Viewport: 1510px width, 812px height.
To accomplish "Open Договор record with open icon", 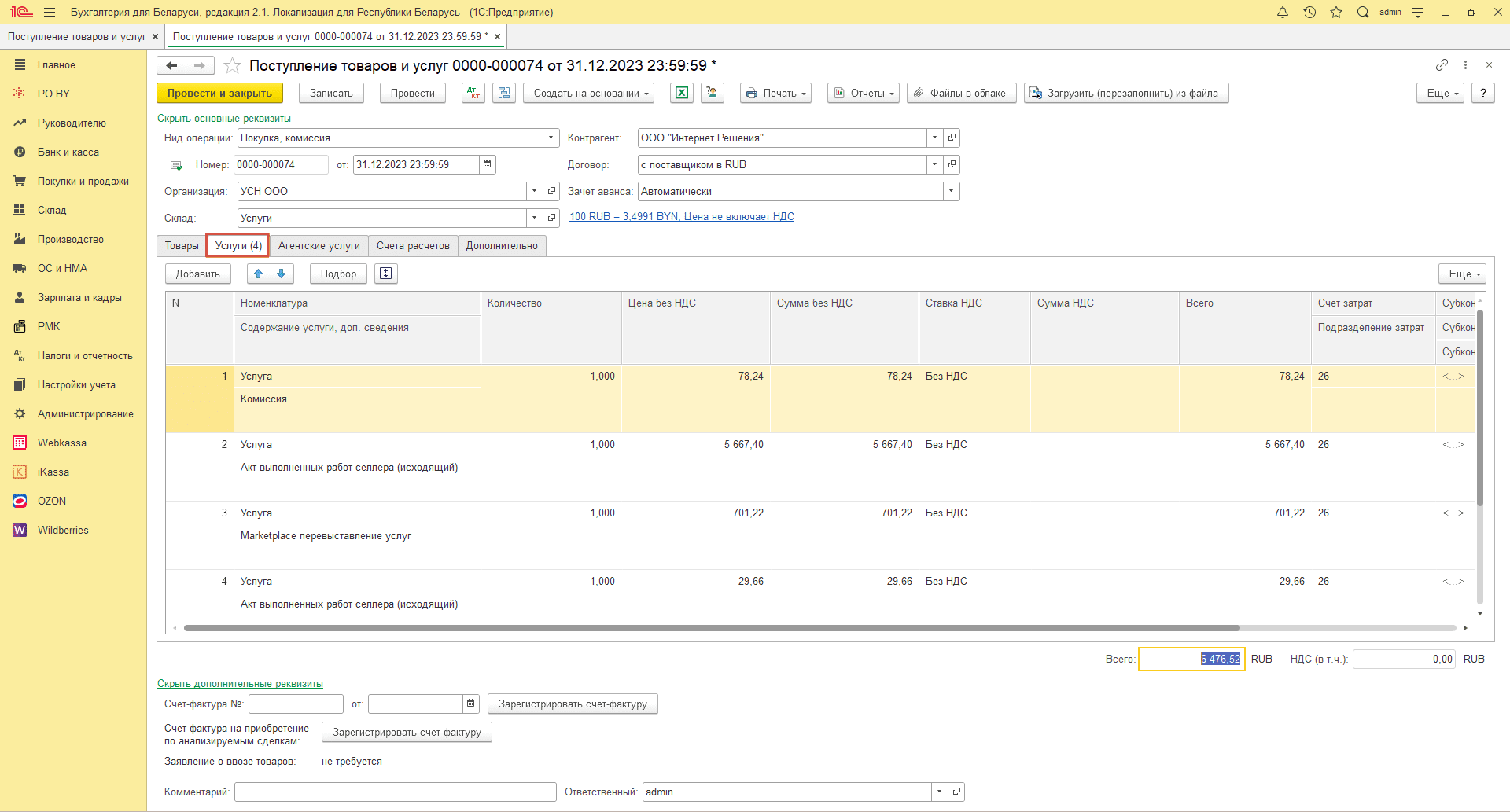I will pos(952,164).
